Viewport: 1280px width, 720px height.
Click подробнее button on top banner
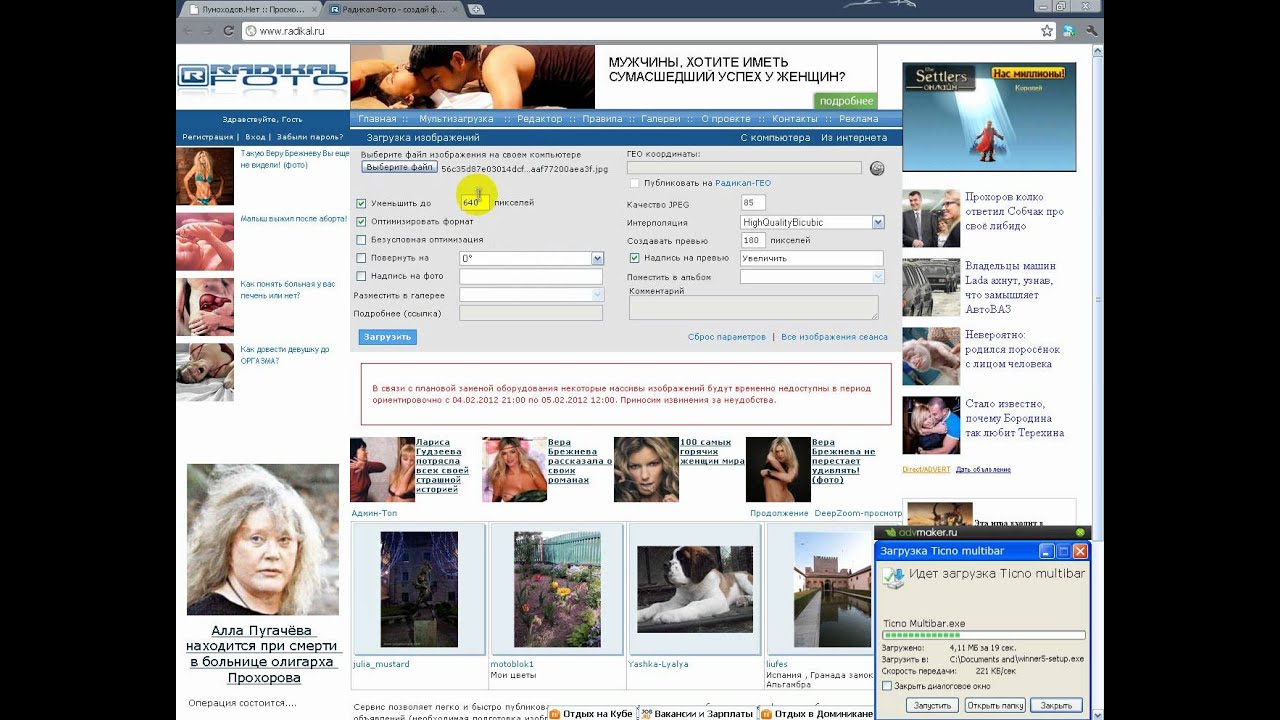click(x=846, y=101)
